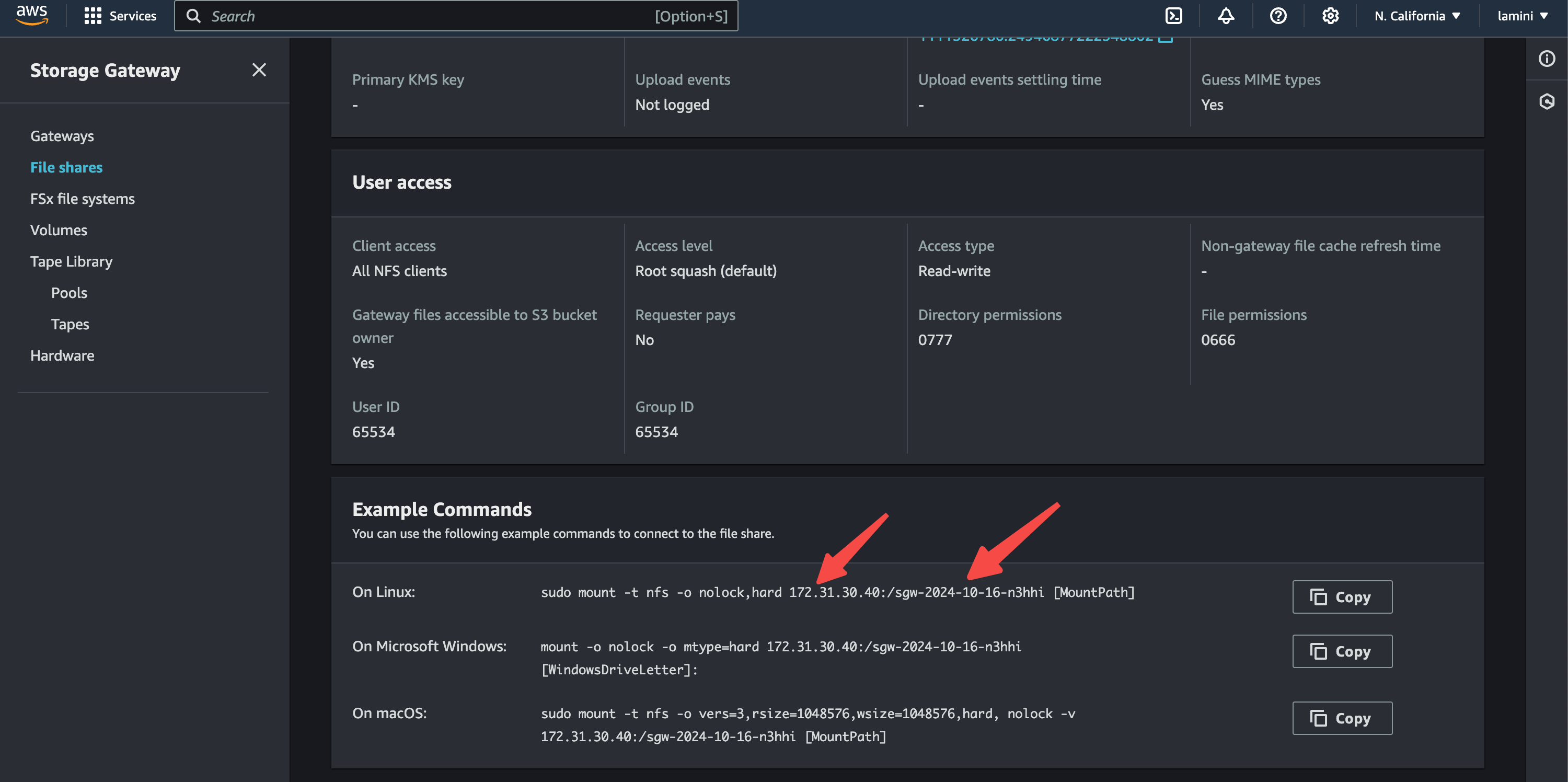Click the Linux sudo mount command text
This screenshot has width=1568, height=782.
click(x=837, y=592)
